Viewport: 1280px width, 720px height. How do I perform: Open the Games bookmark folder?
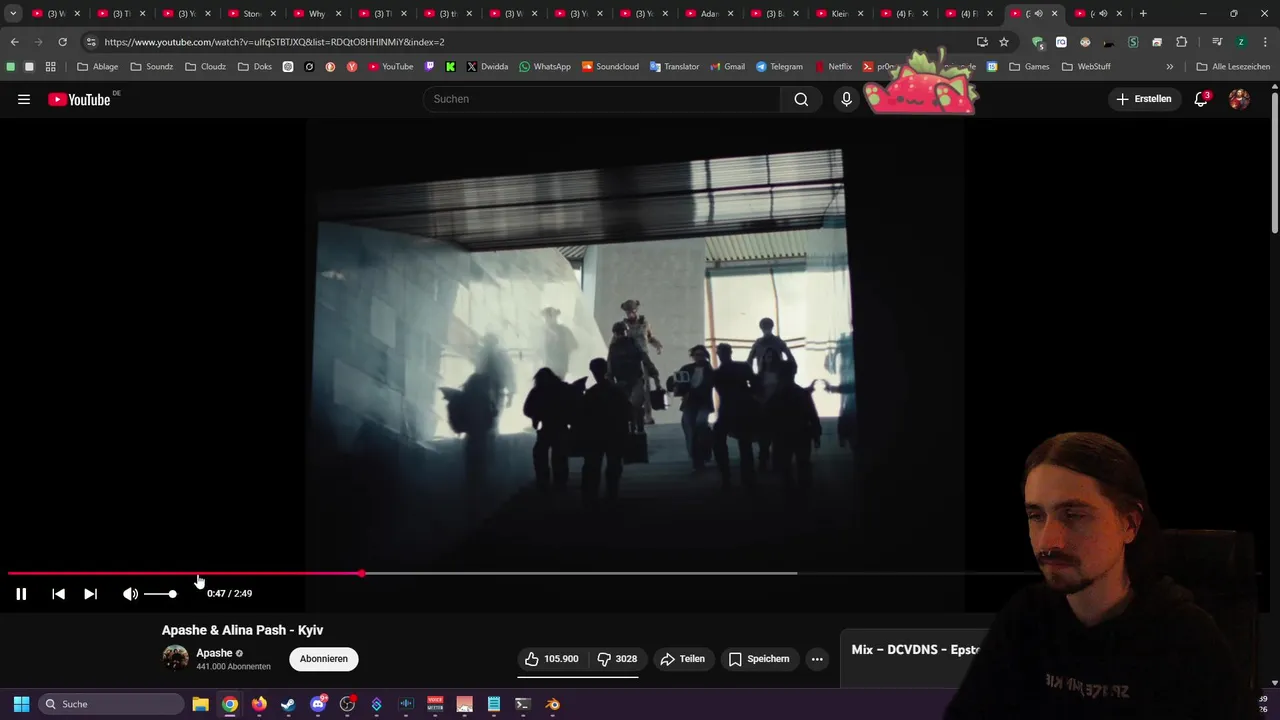(x=1029, y=67)
